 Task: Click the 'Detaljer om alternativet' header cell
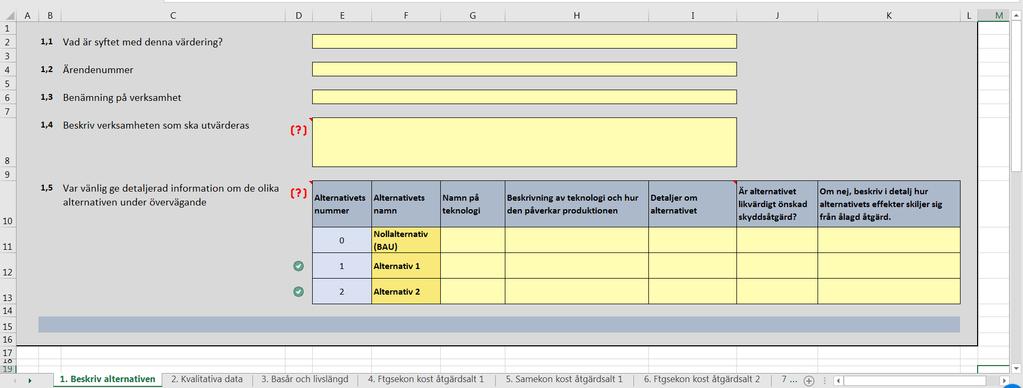pyautogui.click(x=692, y=204)
